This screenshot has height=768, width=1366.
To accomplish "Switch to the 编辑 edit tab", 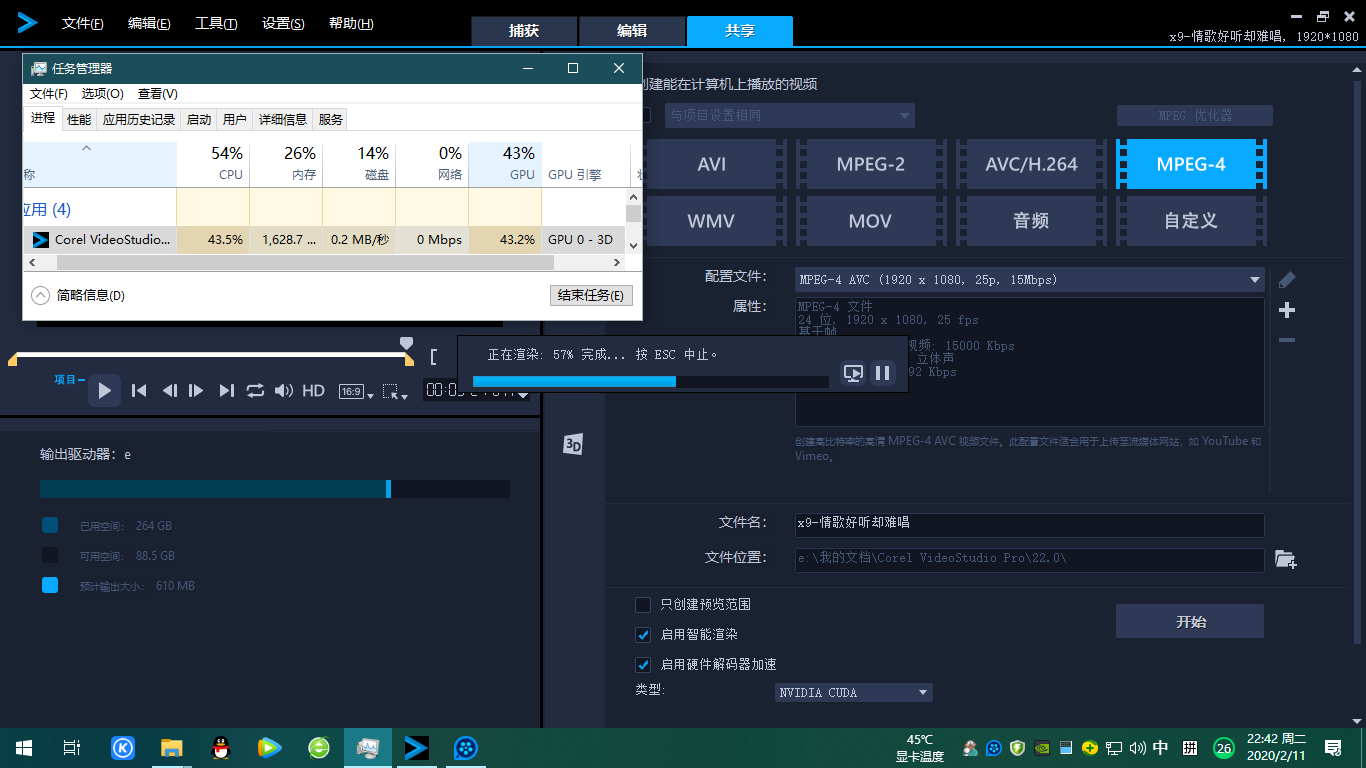I will click(x=632, y=31).
